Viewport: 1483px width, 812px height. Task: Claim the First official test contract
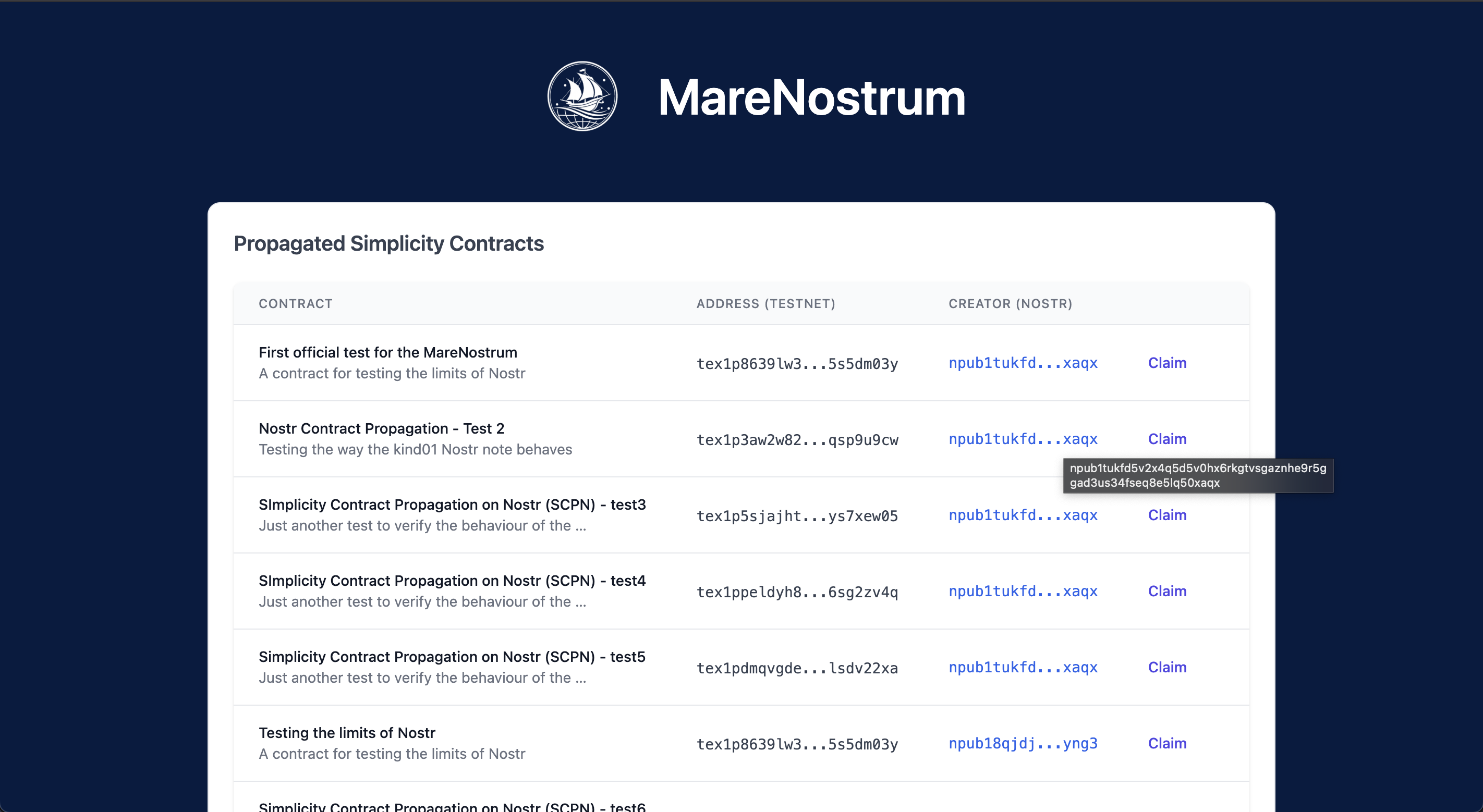[1167, 363]
